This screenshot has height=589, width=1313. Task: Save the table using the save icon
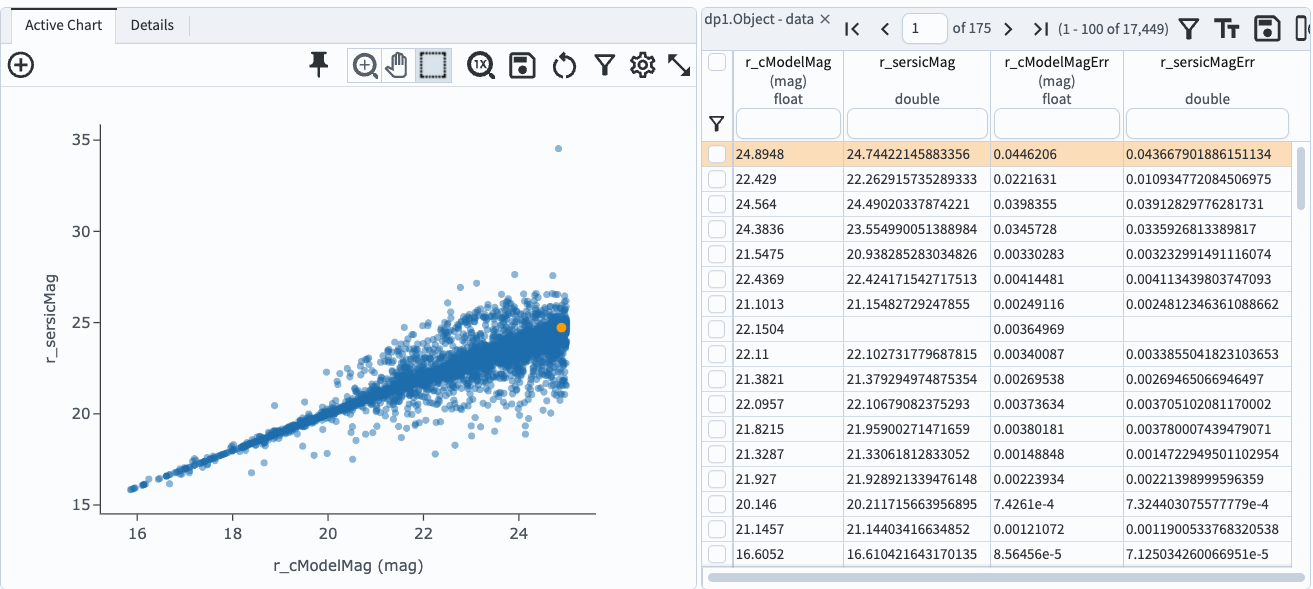tap(1268, 28)
